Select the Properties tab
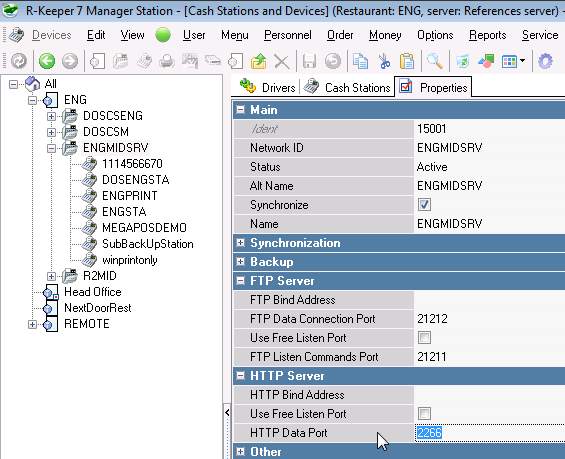Screen dimensions: 565x459 pos(433,87)
